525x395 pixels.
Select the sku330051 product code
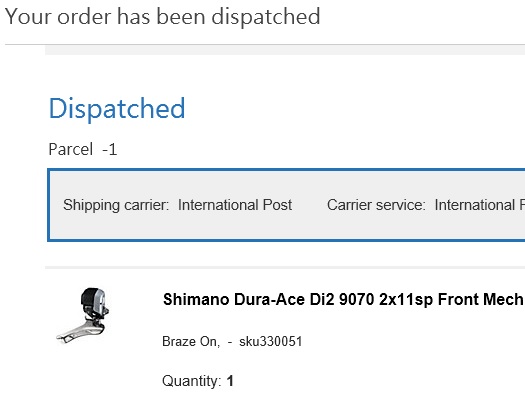(x=271, y=341)
